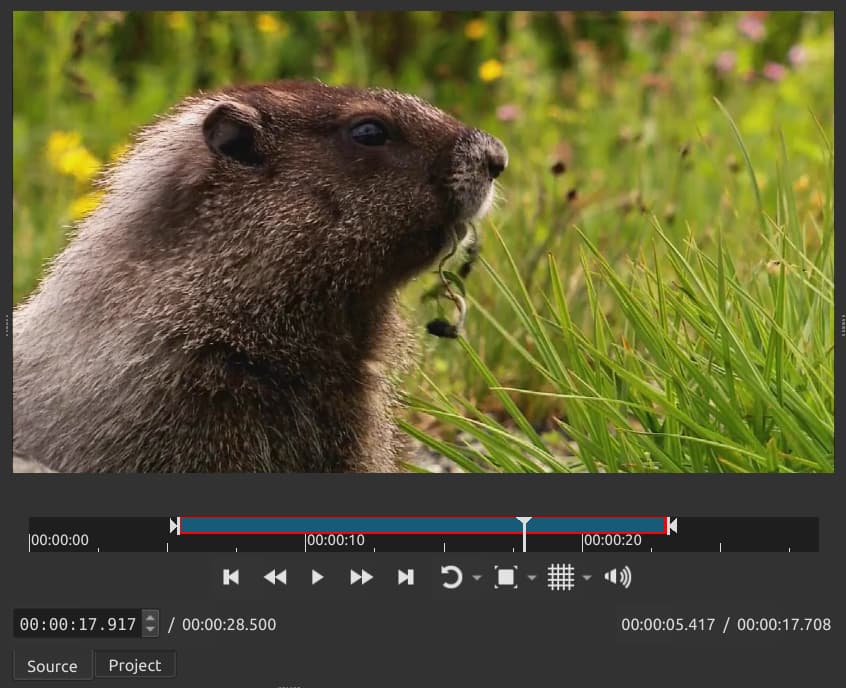Image resolution: width=846 pixels, height=688 pixels.
Task: Toggle player looping icon
Action: [x=451, y=577]
